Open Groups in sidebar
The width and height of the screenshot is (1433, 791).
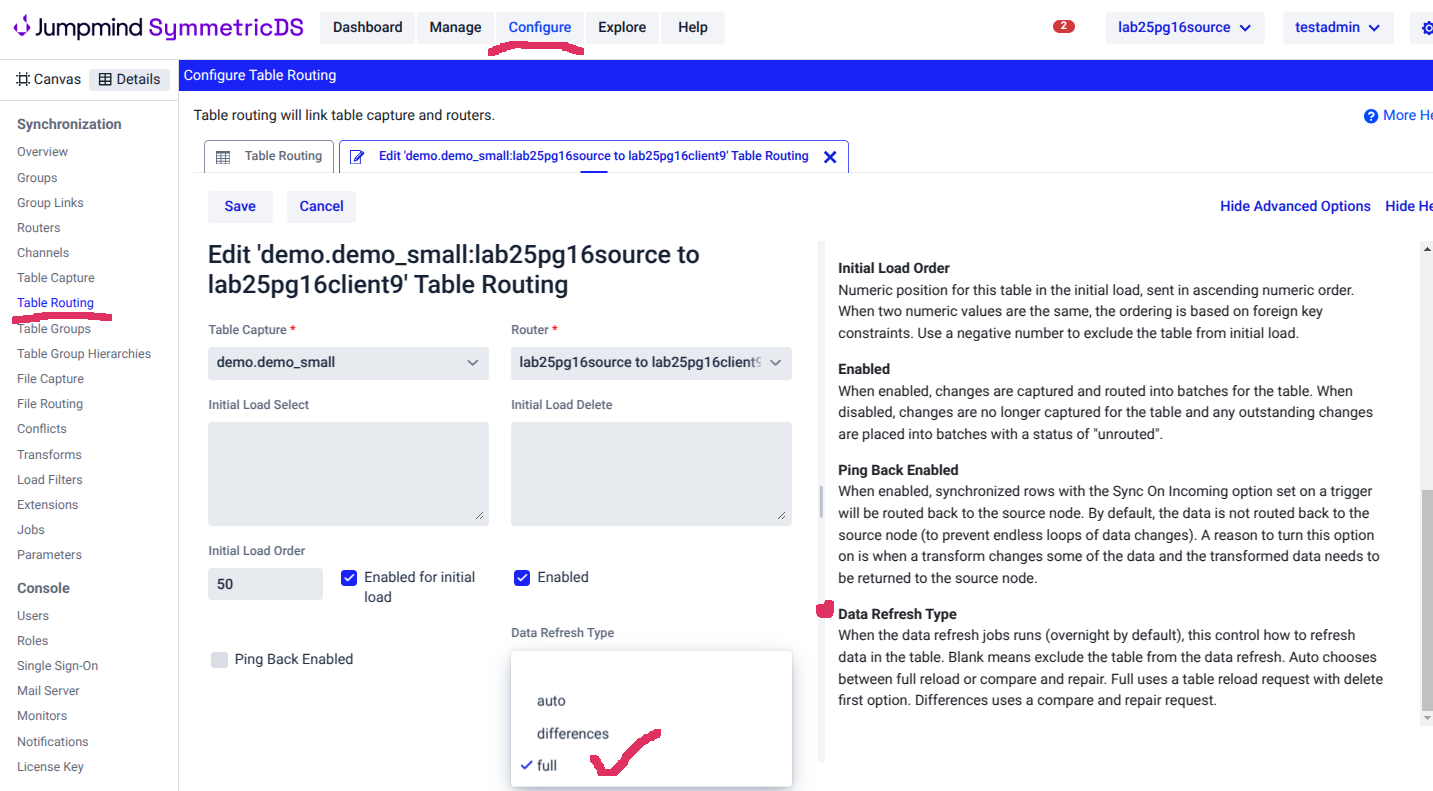(37, 178)
